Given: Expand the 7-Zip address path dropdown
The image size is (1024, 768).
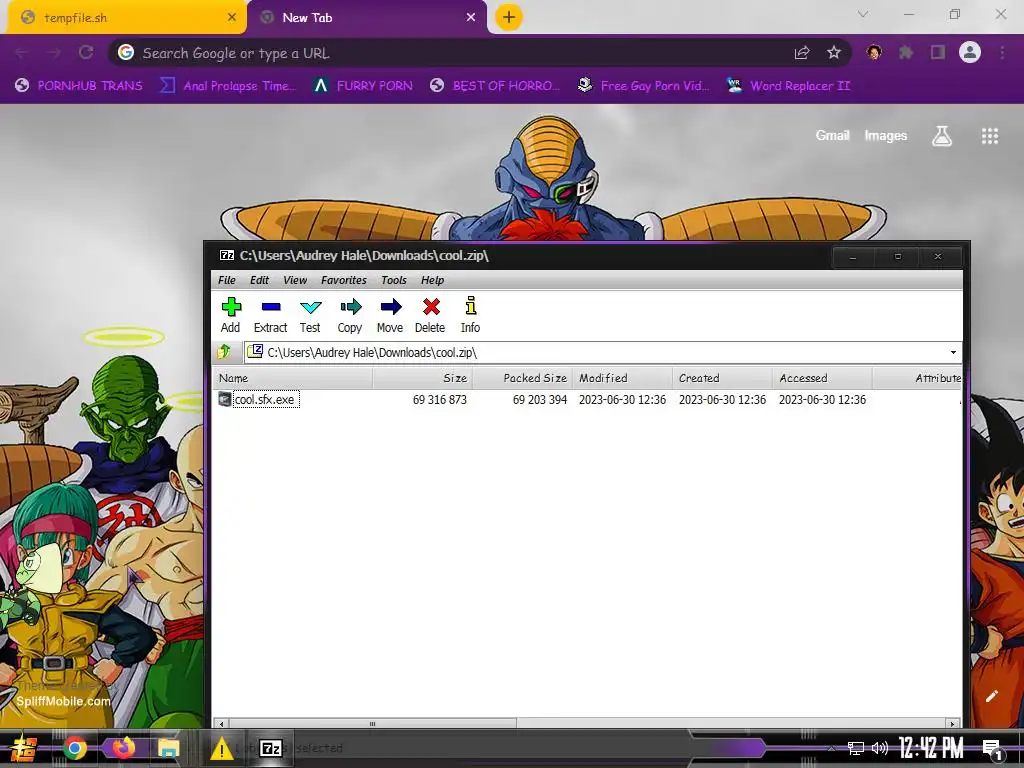Looking at the screenshot, I should 953,353.
